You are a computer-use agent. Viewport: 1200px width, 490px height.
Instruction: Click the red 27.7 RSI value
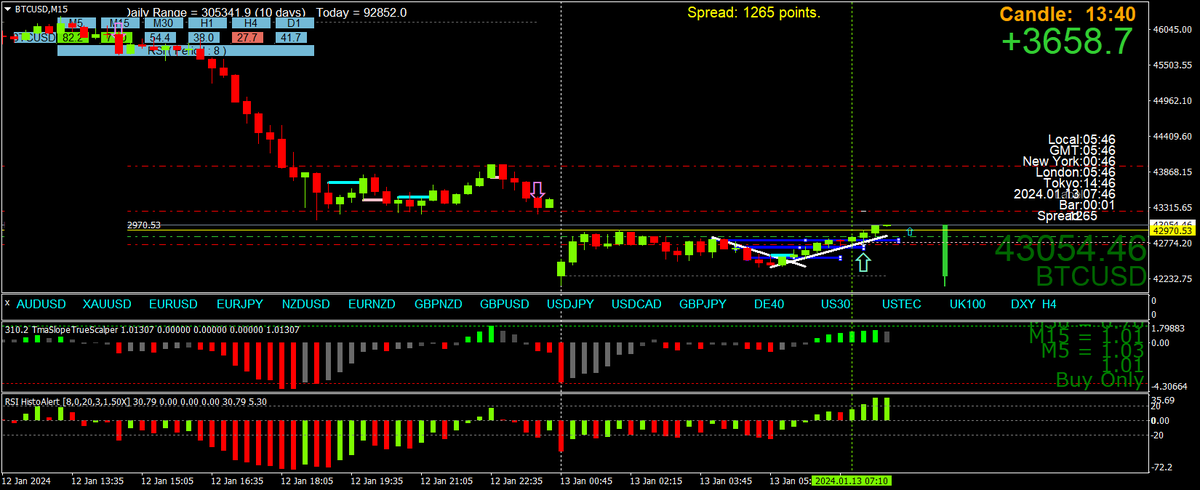pyautogui.click(x=250, y=37)
